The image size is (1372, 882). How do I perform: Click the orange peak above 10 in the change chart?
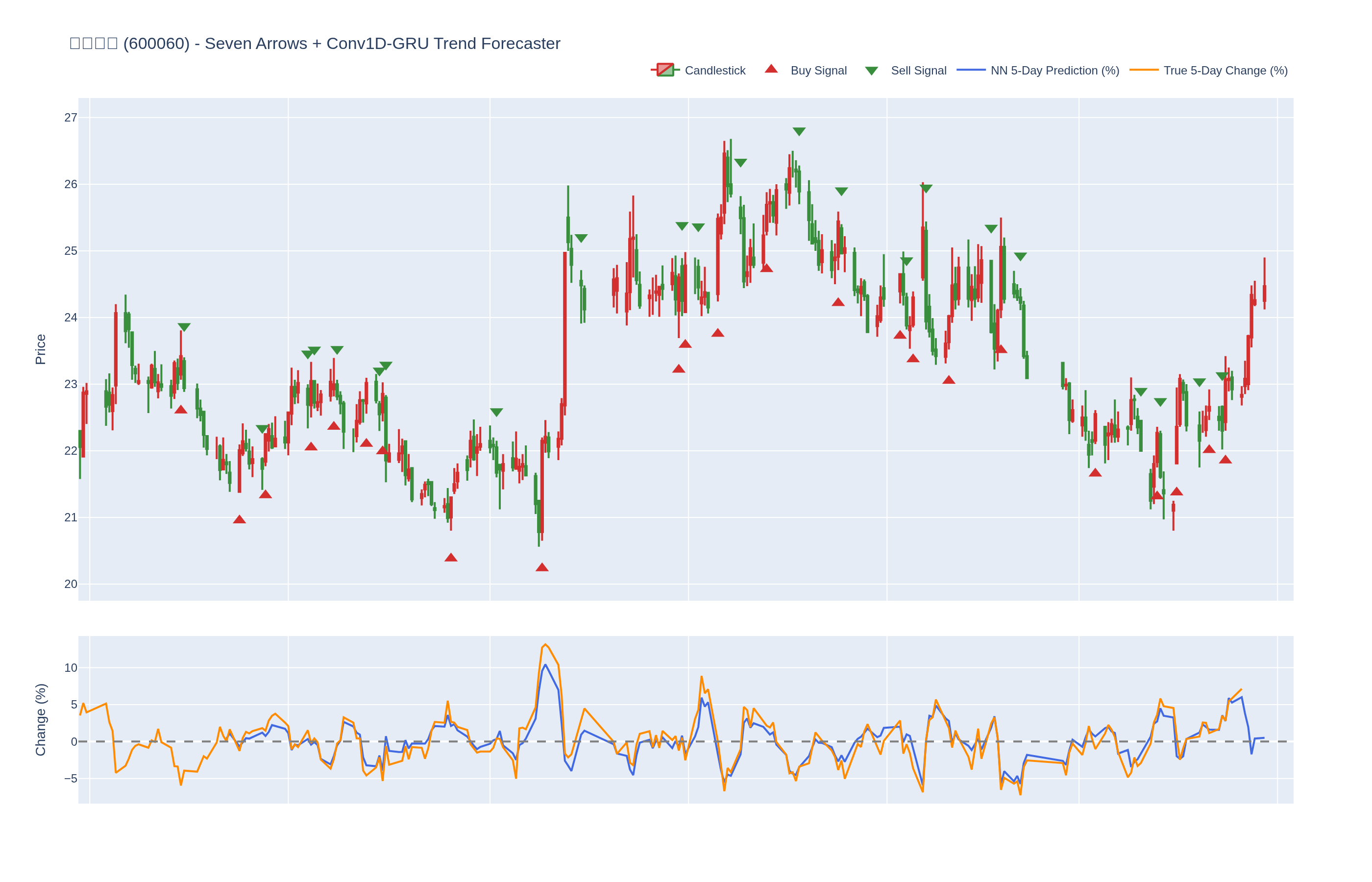(x=545, y=644)
